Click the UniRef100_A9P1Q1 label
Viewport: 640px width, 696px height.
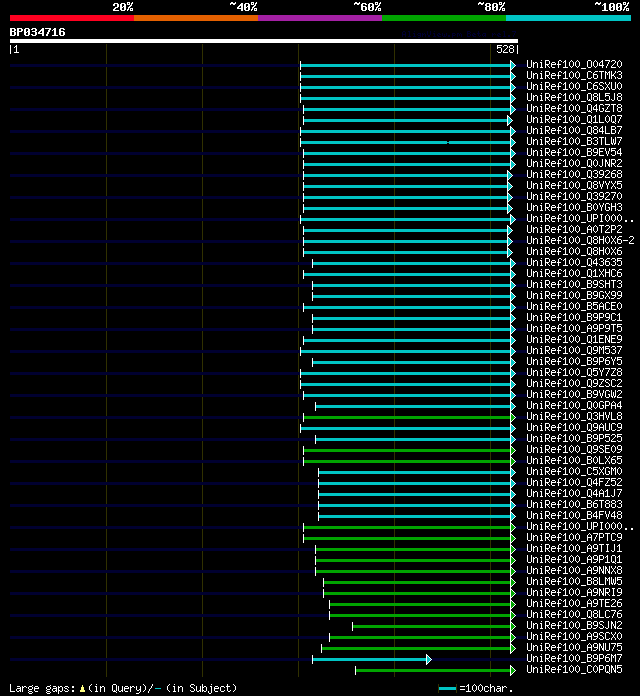[x=574, y=560]
